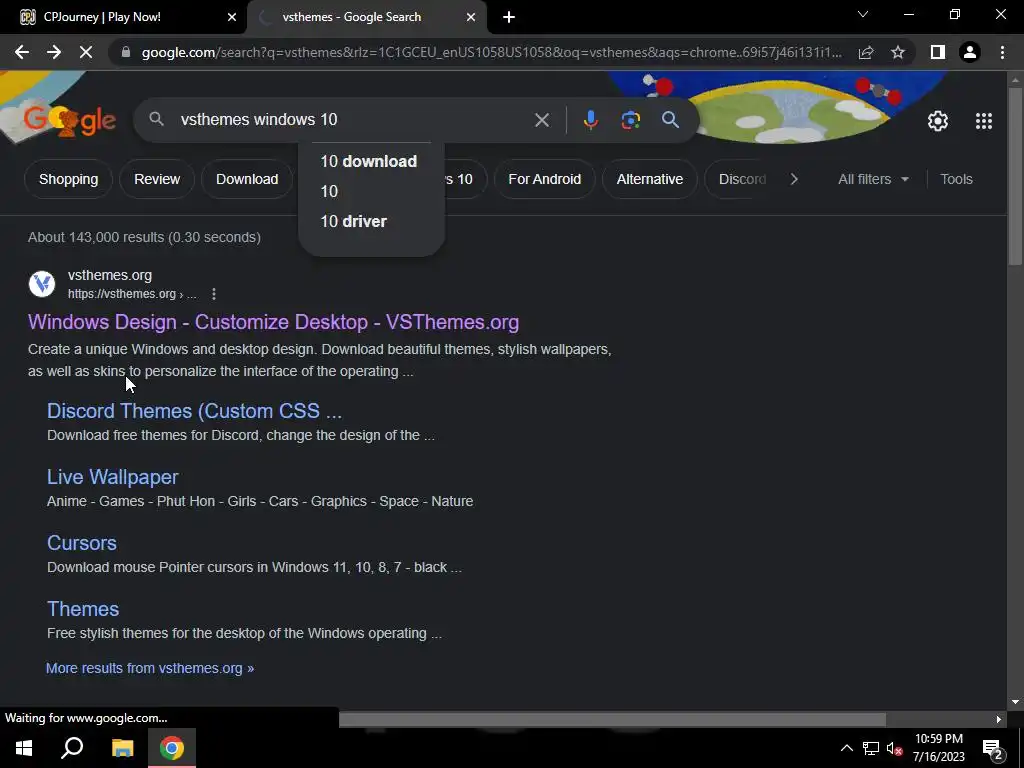Click the vsthemes.org site name text
Image resolution: width=1024 pixels, height=768 pixels.
[x=110, y=276]
